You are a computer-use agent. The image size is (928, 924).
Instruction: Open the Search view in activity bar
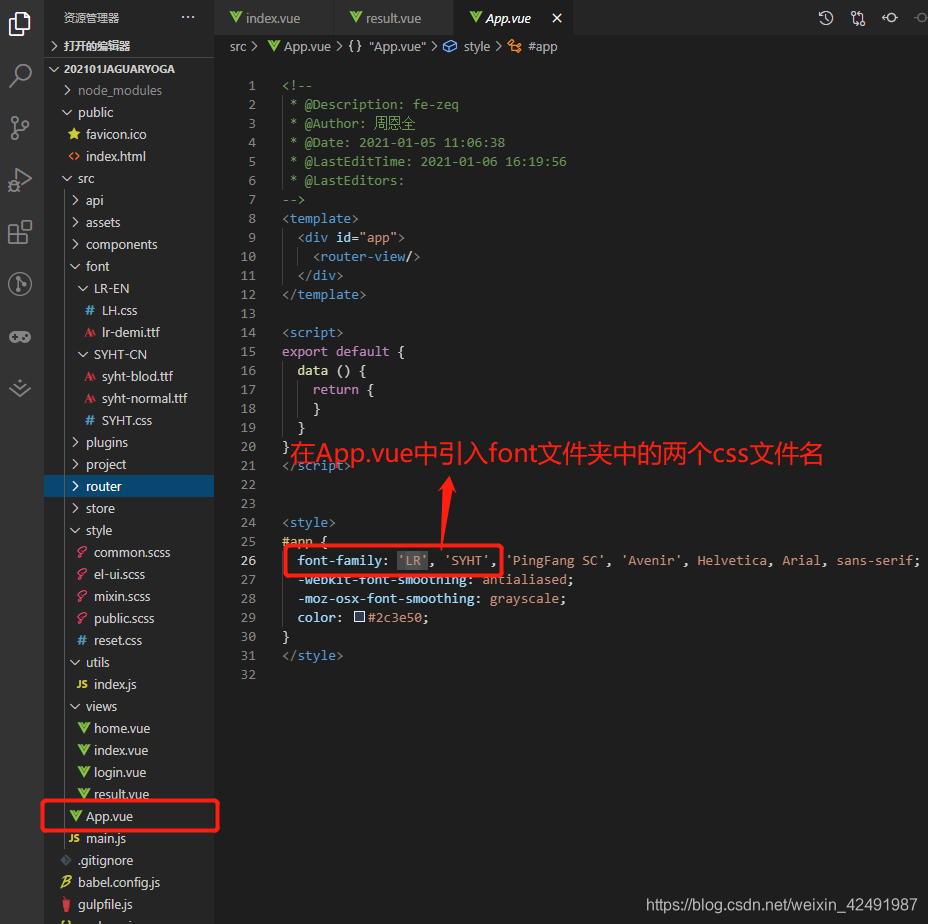(20, 76)
